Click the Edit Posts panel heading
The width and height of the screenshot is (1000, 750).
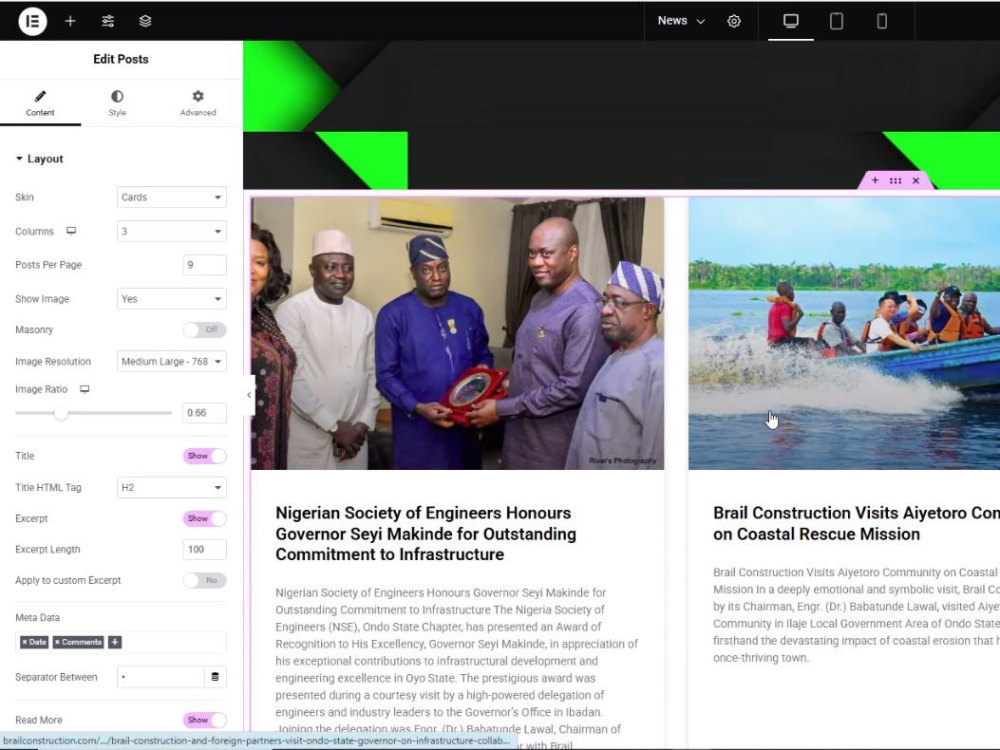coord(121,59)
